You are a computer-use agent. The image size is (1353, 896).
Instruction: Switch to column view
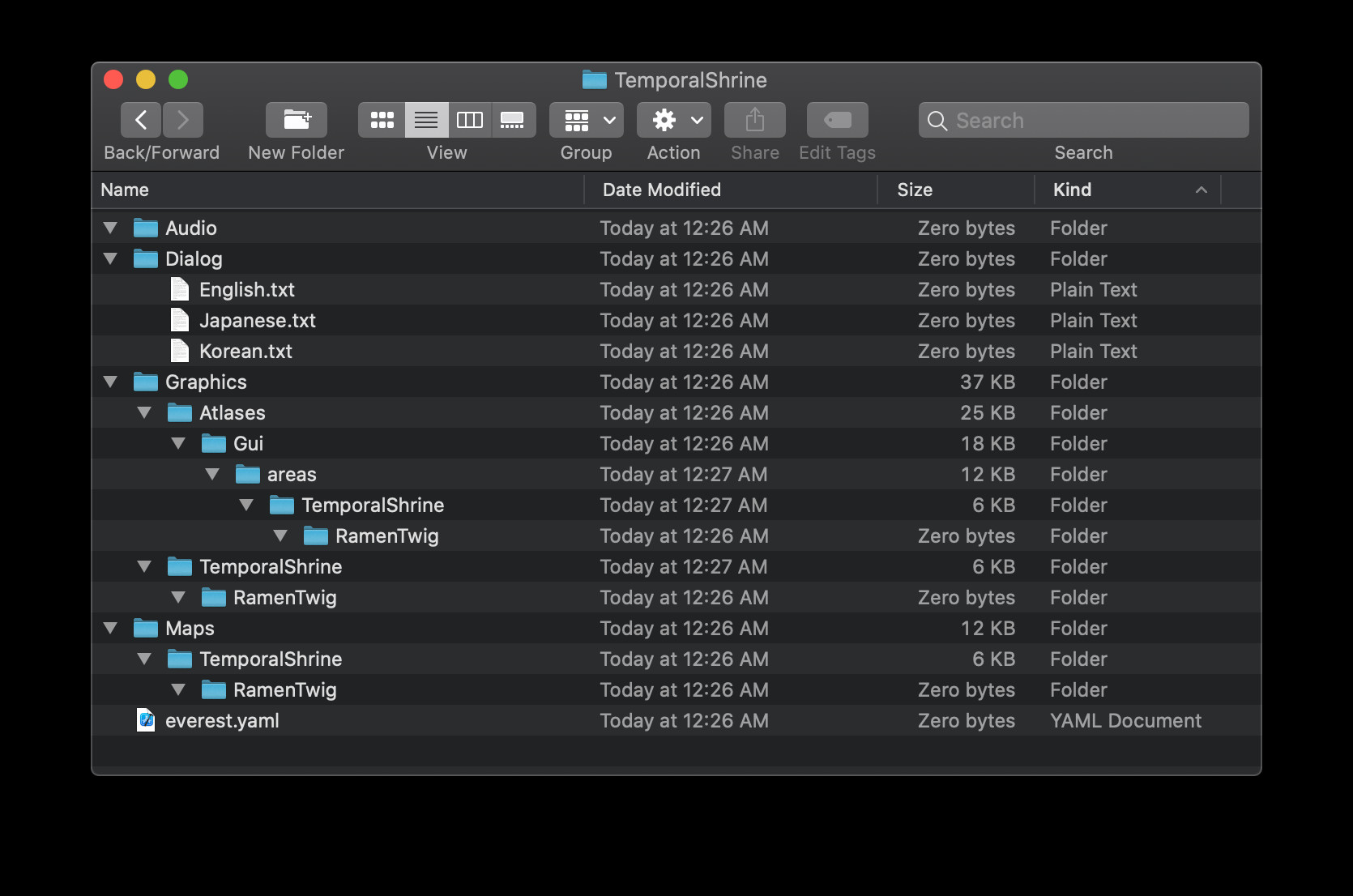coord(469,119)
